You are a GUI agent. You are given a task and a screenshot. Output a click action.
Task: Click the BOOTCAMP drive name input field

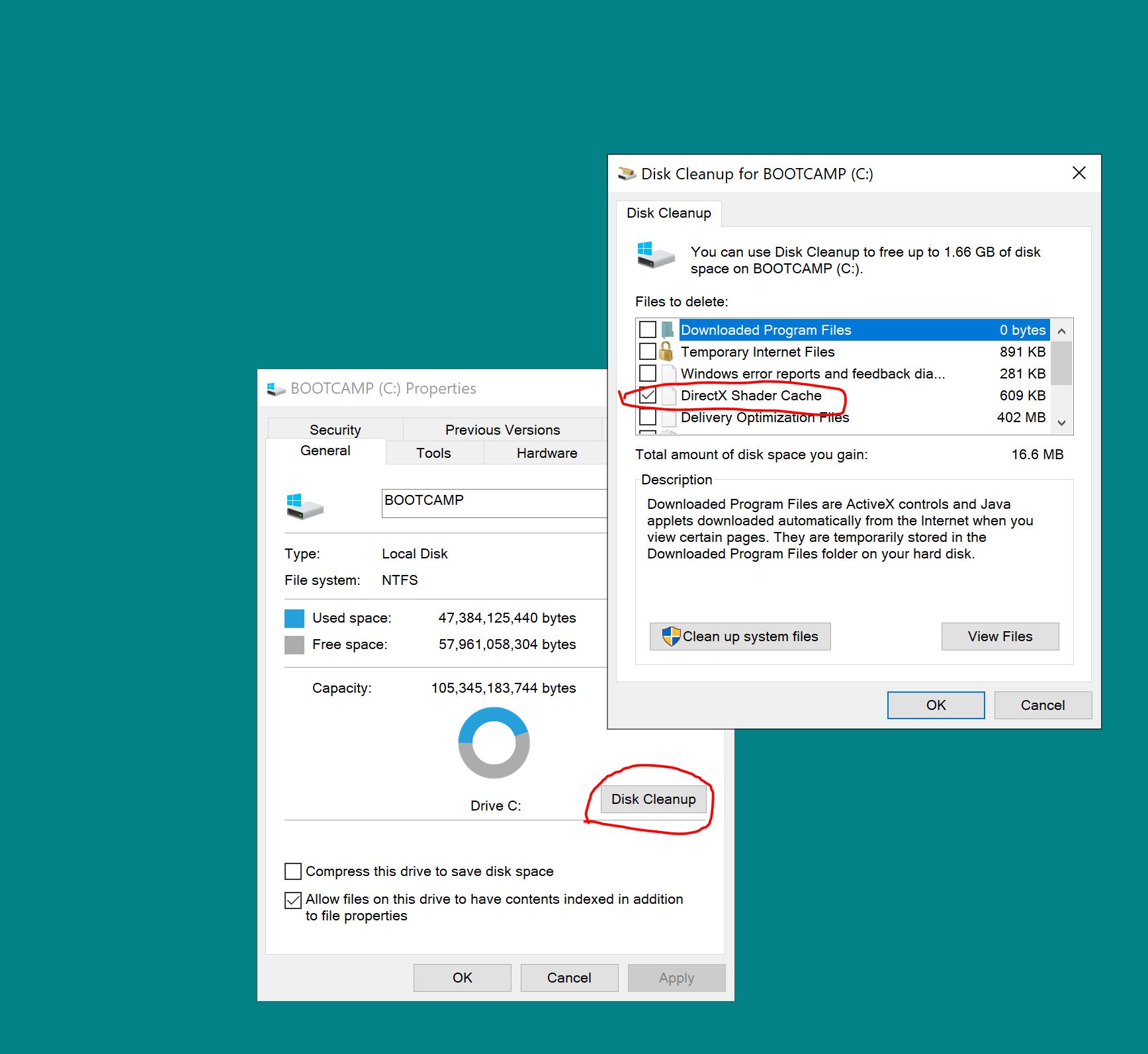[x=494, y=503]
